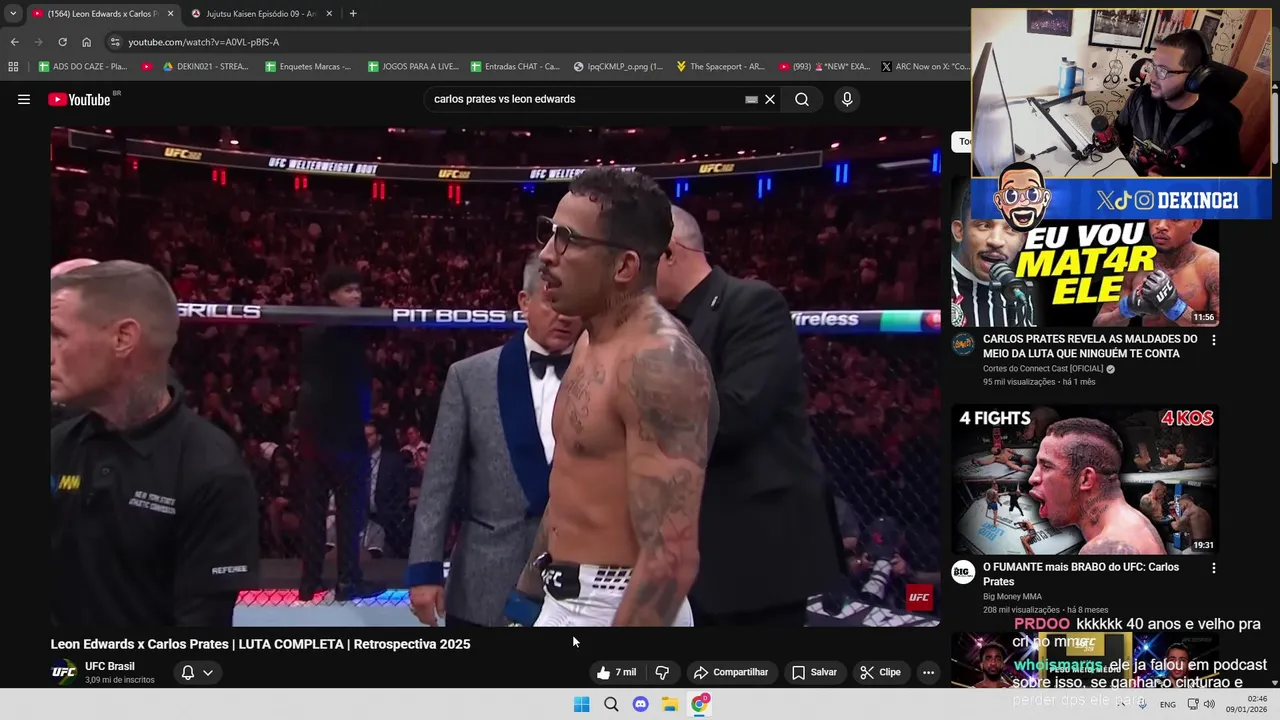This screenshot has width=1280, height=720.
Task: Open a new browser tab
Action: (x=353, y=14)
